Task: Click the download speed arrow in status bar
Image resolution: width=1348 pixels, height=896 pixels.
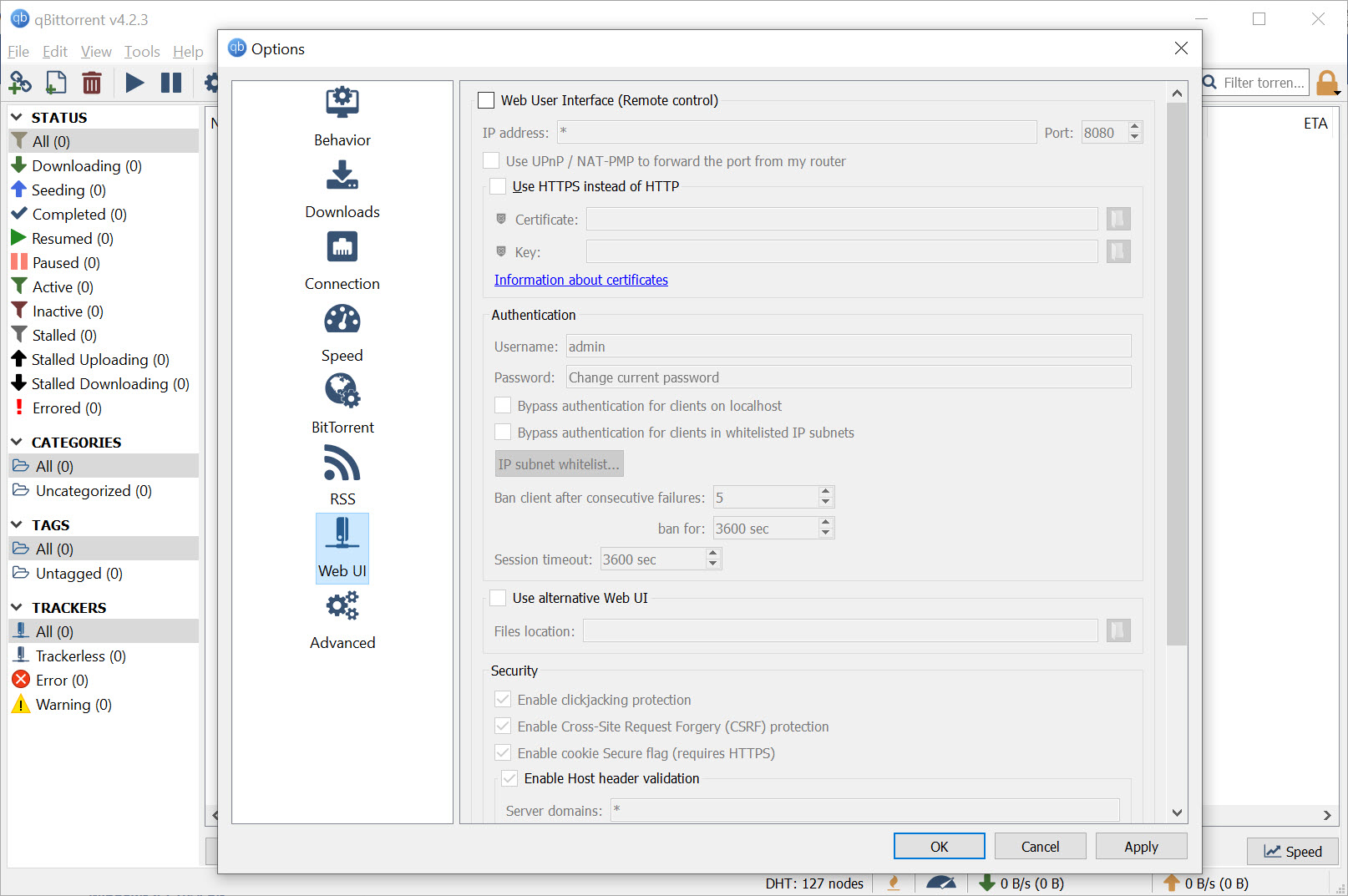Action: click(x=987, y=883)
